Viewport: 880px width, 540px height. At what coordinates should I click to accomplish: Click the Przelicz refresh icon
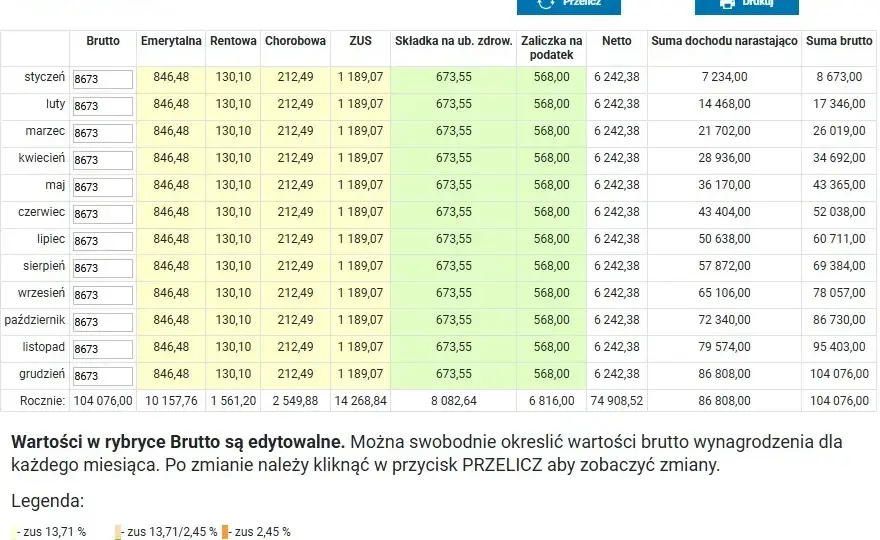pos(546,3)
